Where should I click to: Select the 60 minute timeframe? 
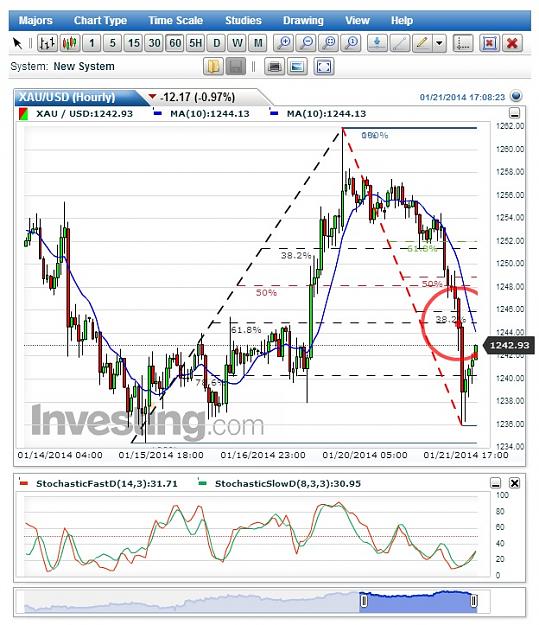coord(175,43)
